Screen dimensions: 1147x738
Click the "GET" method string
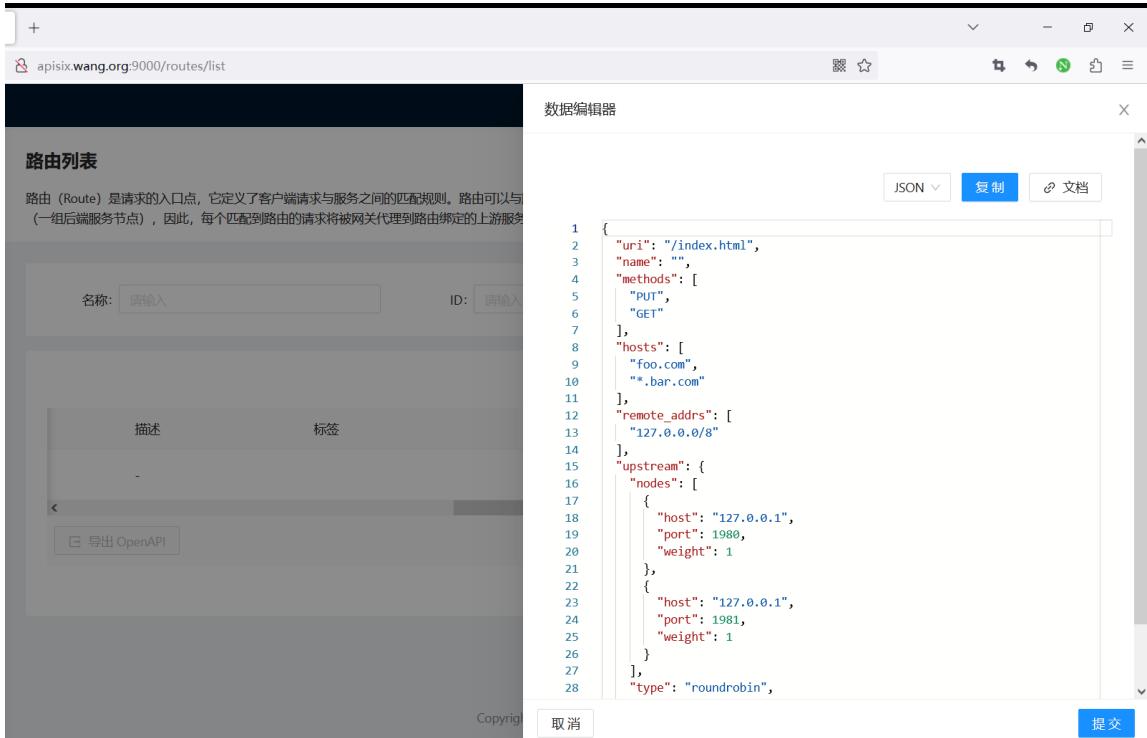[646, 313]
